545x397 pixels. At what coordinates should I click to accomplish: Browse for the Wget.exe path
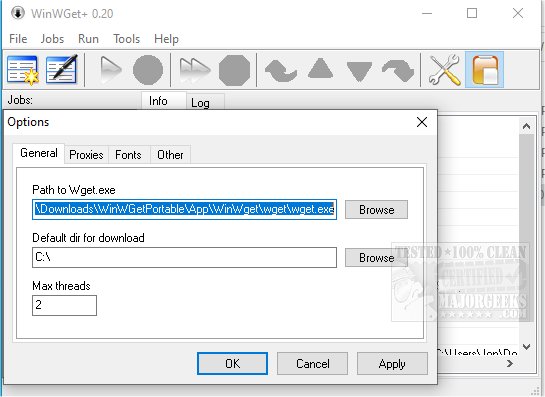tap(376, 210)
